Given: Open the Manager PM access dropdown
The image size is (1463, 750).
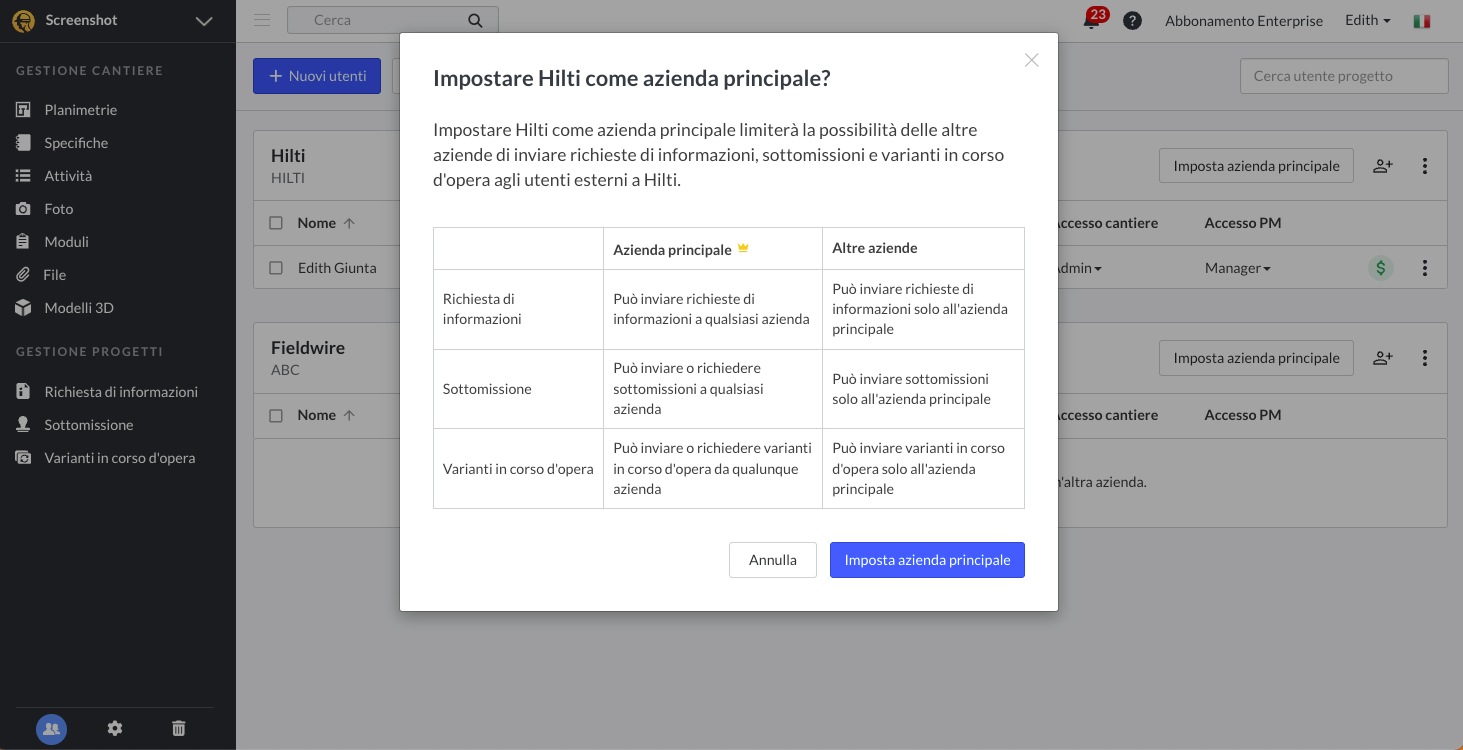Looking at the screenshot, I should pos(1238,268).
